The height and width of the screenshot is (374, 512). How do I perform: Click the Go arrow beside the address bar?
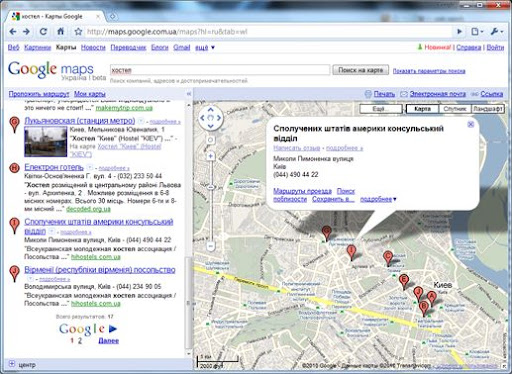point(459,32)
